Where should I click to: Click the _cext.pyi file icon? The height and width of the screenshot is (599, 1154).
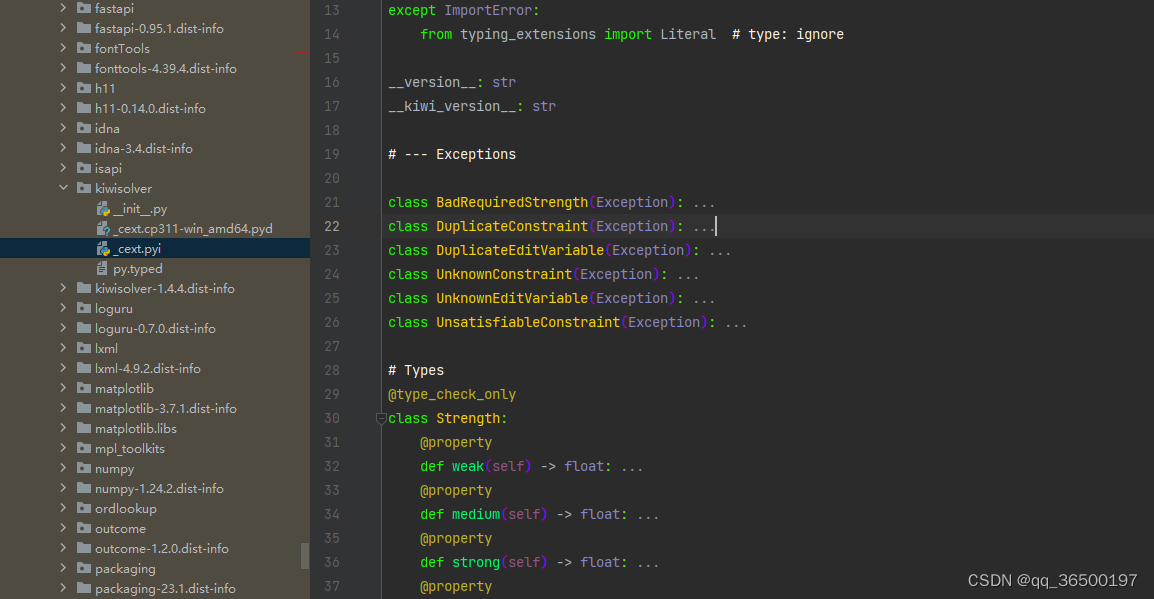(103, 249)
